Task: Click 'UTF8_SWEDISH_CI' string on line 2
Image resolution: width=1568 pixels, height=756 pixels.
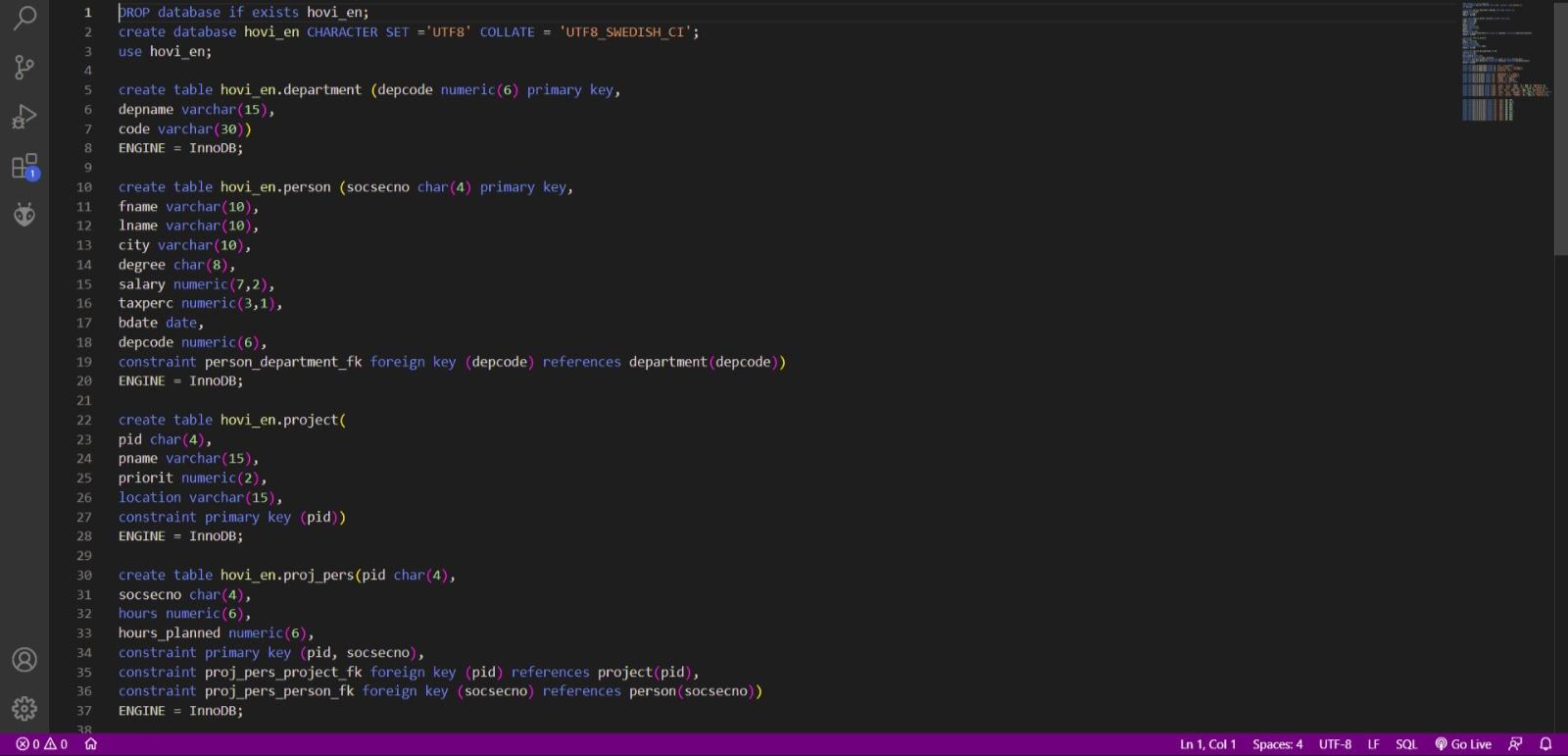Action: 625,32
